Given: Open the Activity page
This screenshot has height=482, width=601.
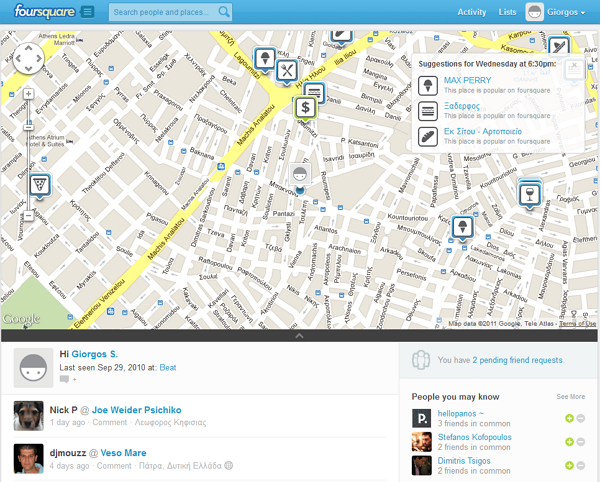Looking at the screenshot, I should tap(471, 12).
